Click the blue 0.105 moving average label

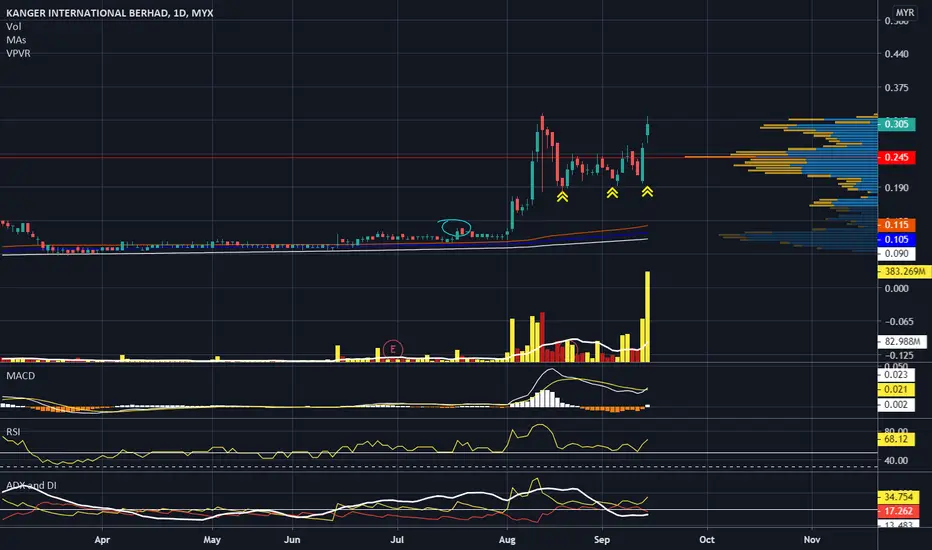pos(896,239)
